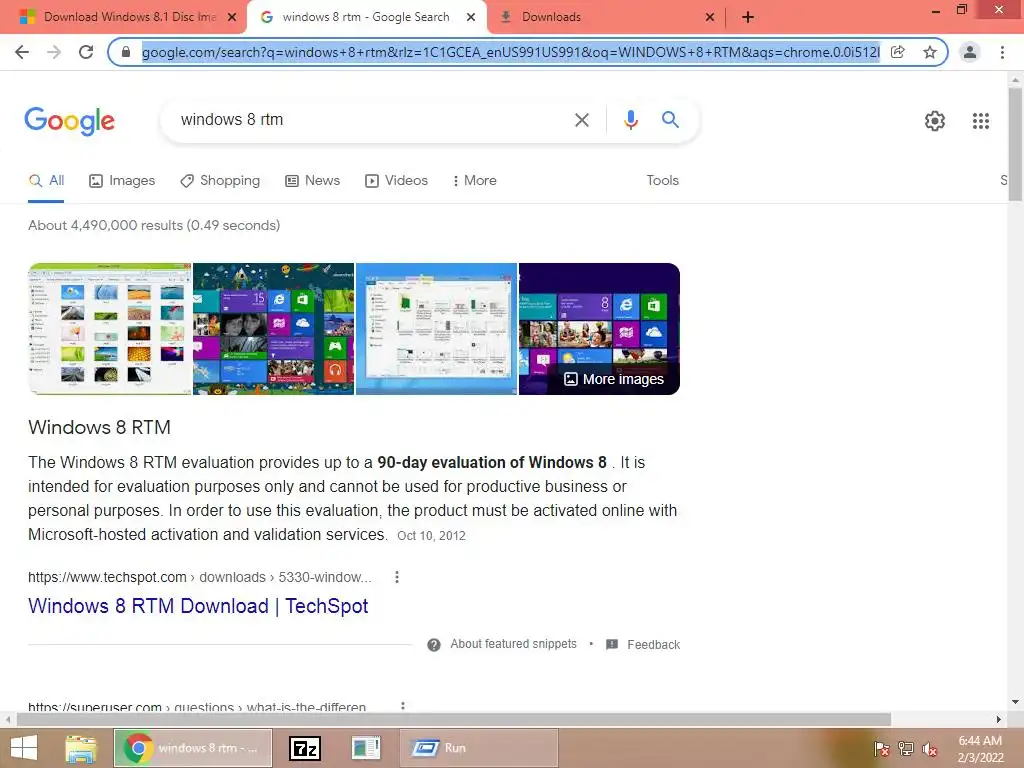Click the vertical scrollbar thumb

pyautogui.click(x=1015, y=144)
